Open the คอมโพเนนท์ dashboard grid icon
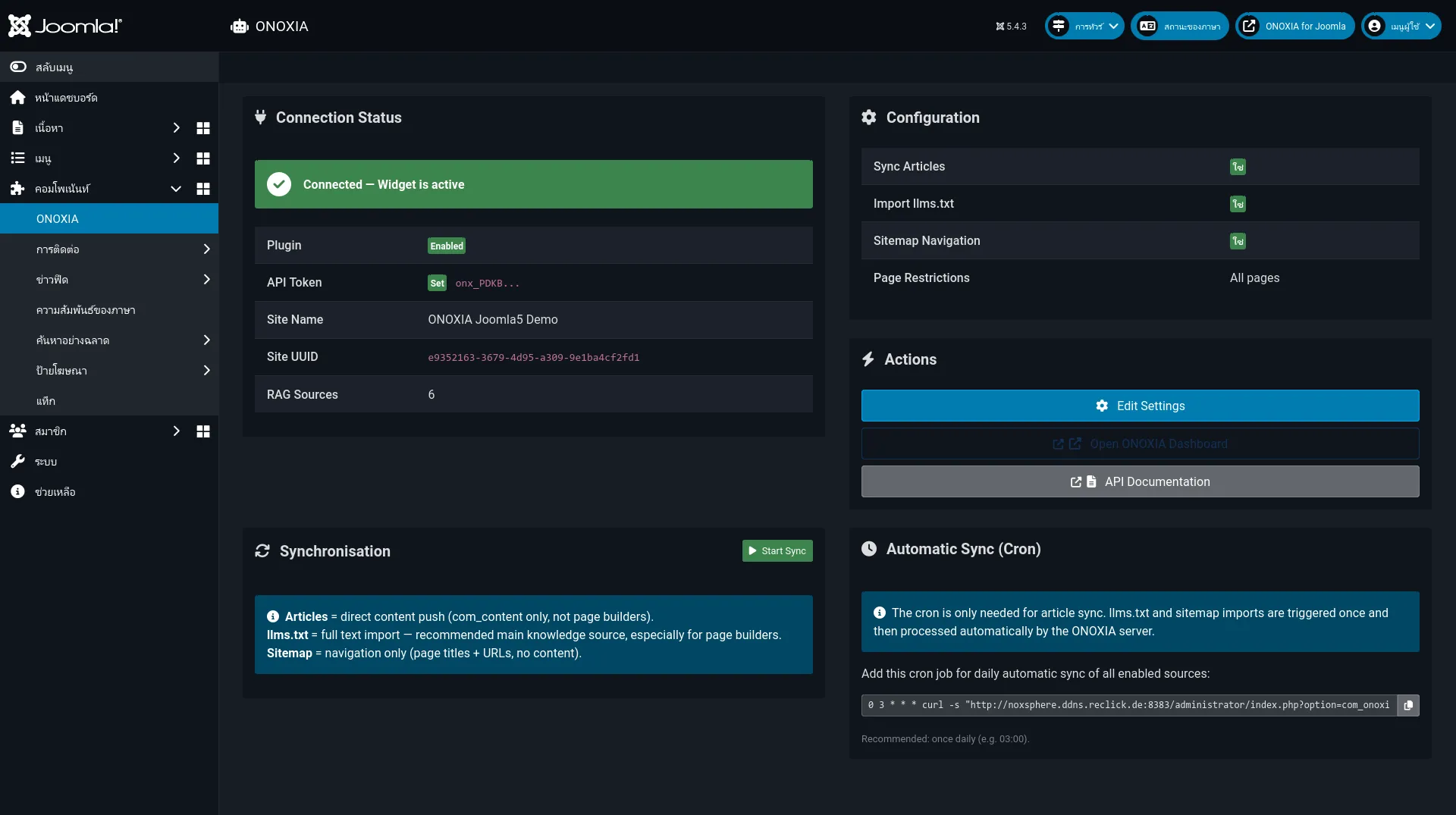1456x815 pixels. click(x=203, y=189)
